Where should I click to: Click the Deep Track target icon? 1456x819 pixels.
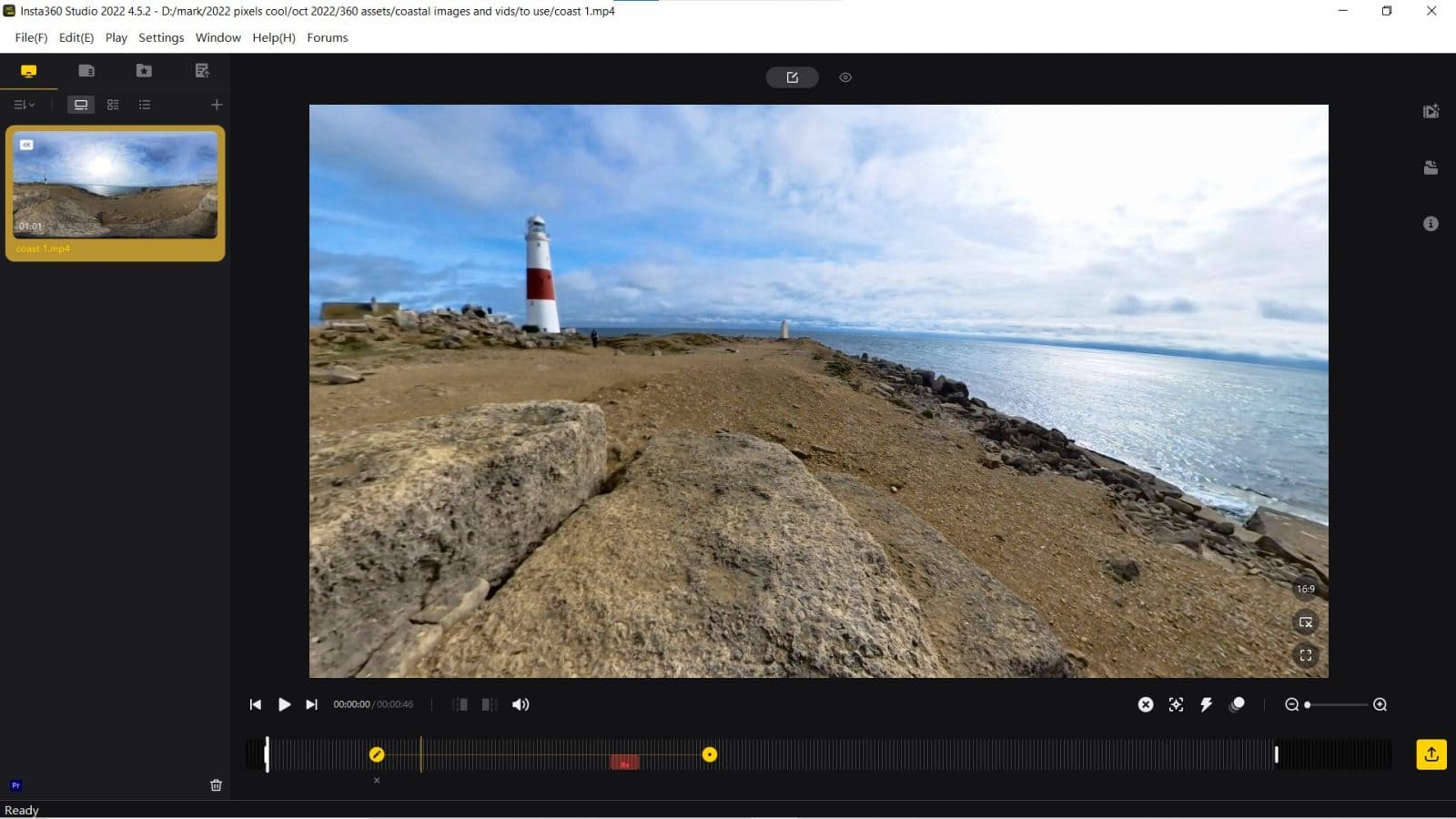coord(1176,704)
